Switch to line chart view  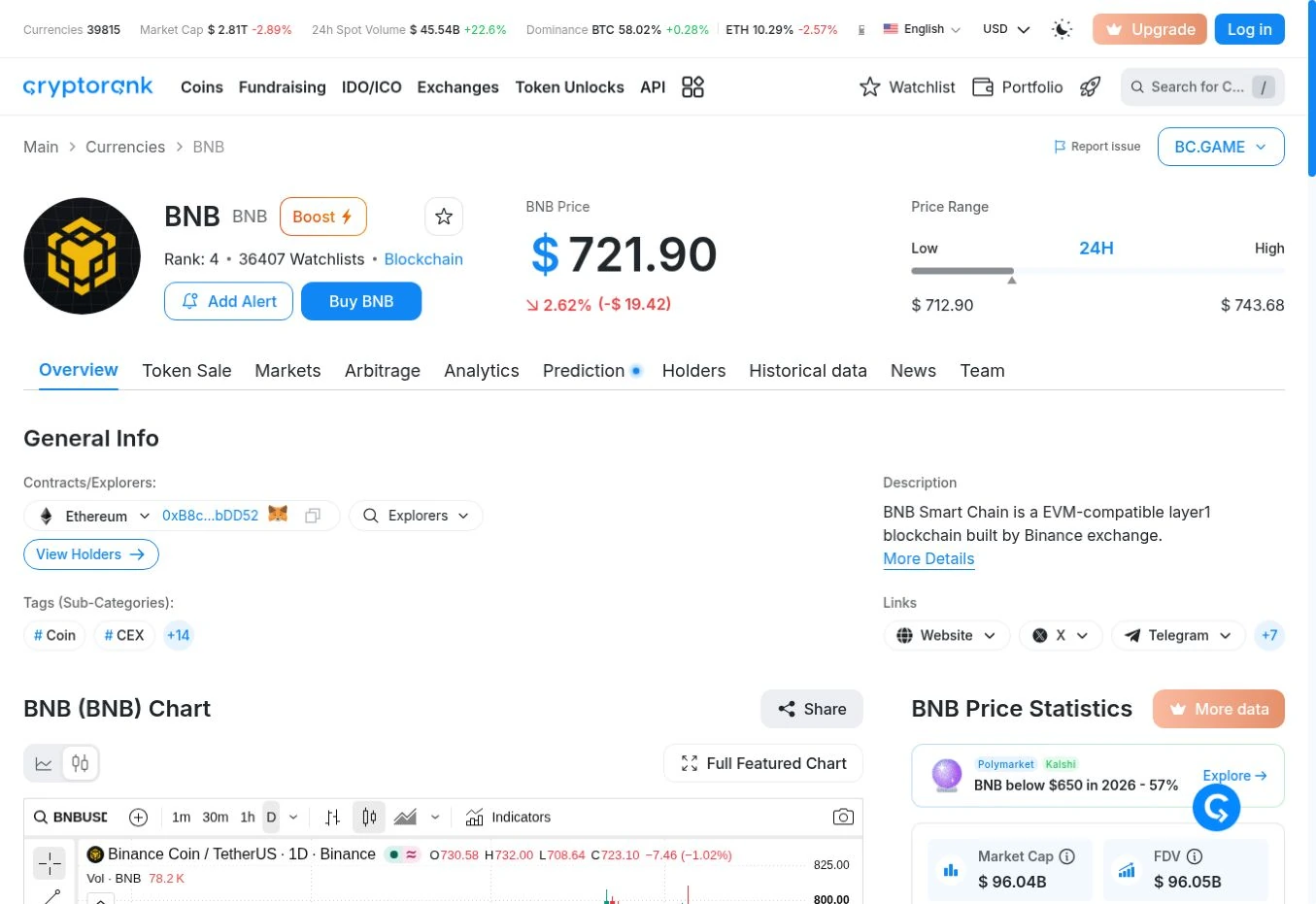(44, 763)
